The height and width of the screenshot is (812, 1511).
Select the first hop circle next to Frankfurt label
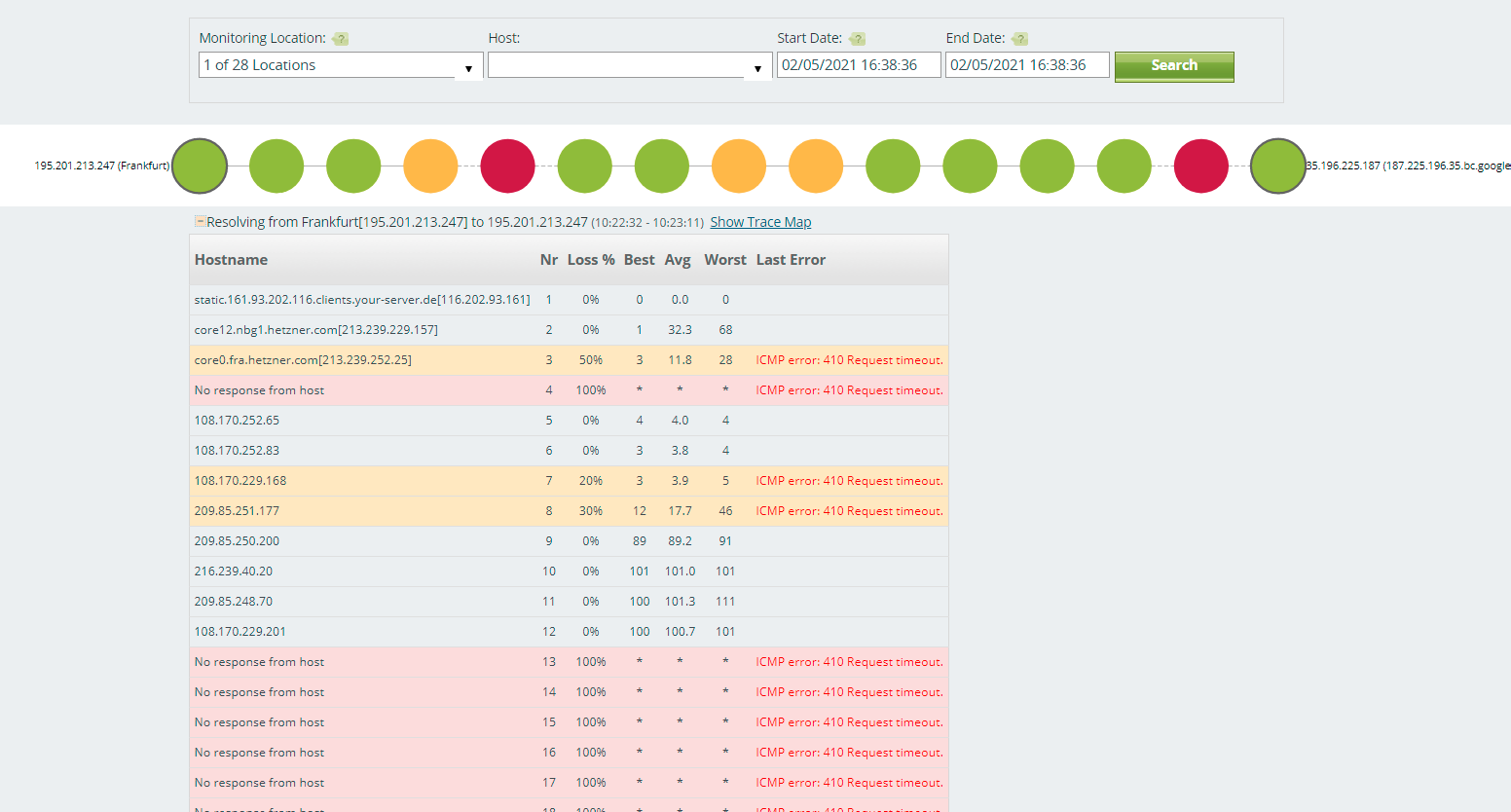199,166
